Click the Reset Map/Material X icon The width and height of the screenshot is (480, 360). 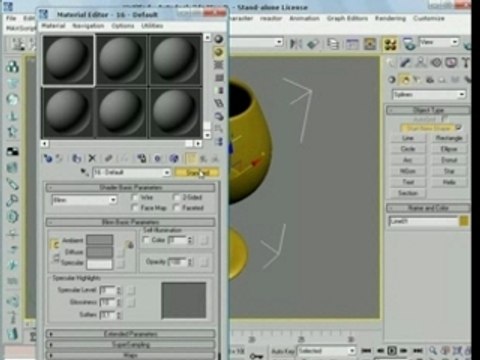92,158
